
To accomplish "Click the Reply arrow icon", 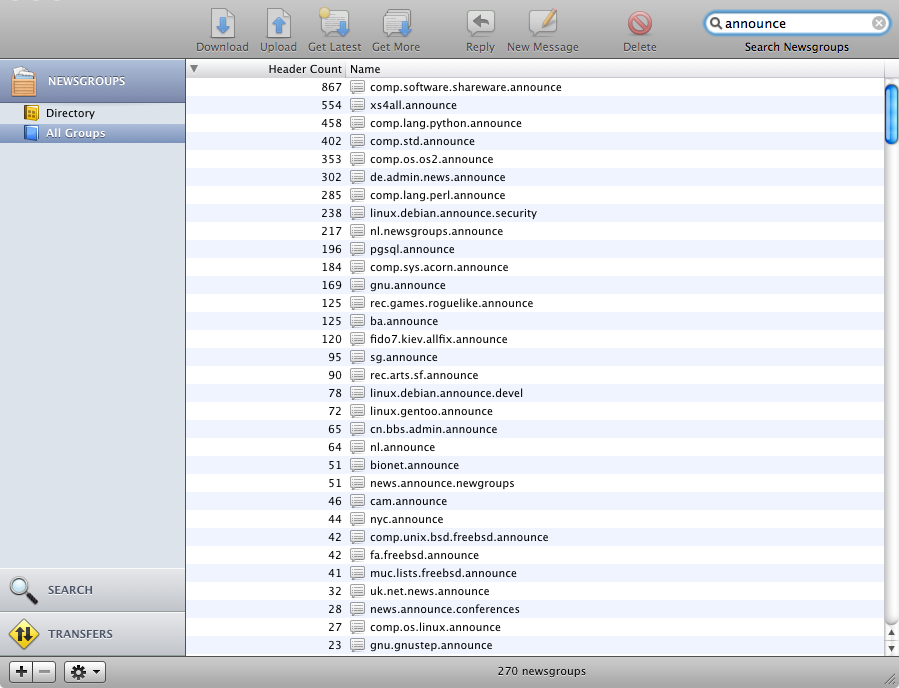I will click(480, 24).
